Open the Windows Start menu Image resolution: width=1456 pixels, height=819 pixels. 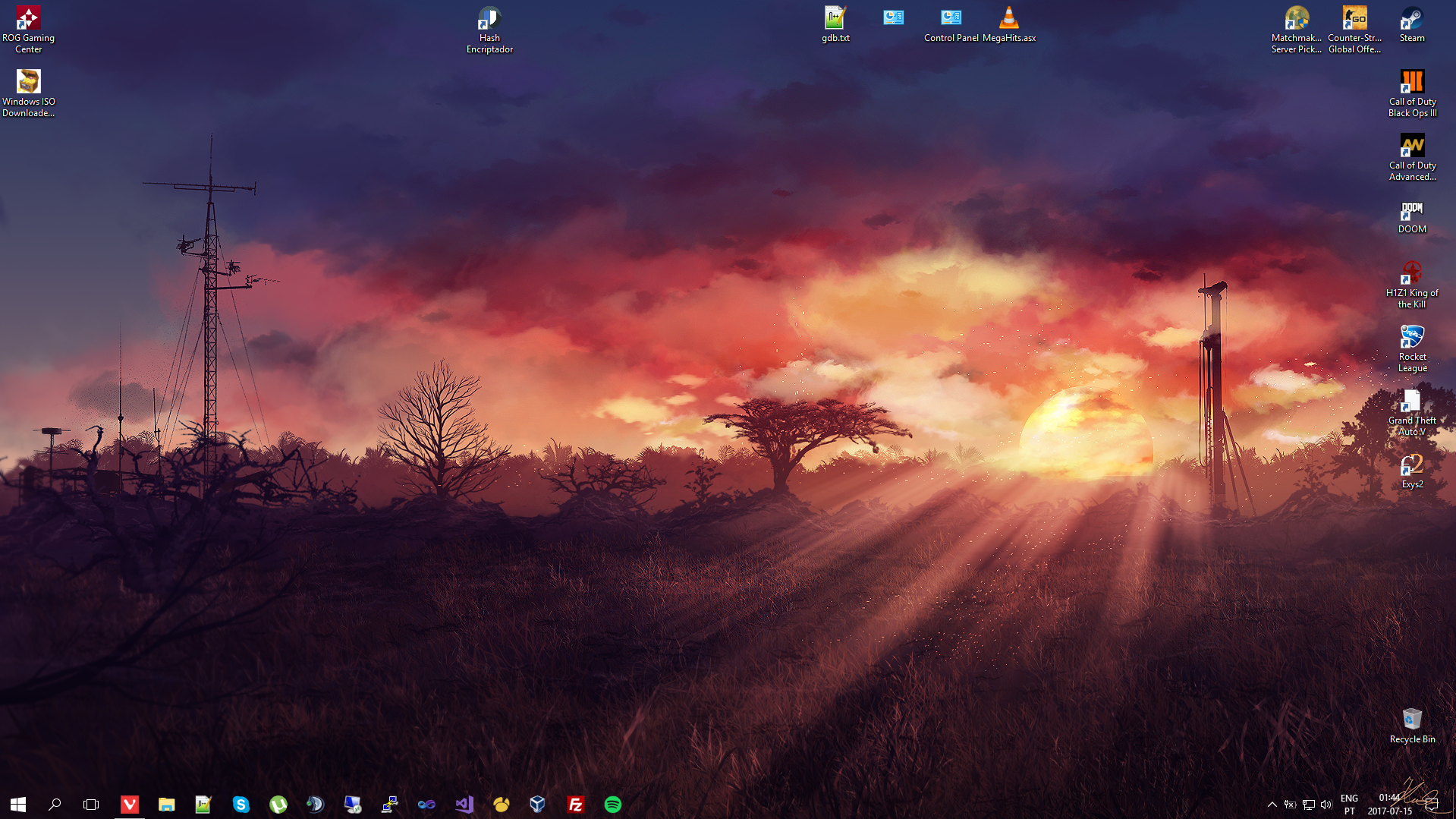pos(18,804)
